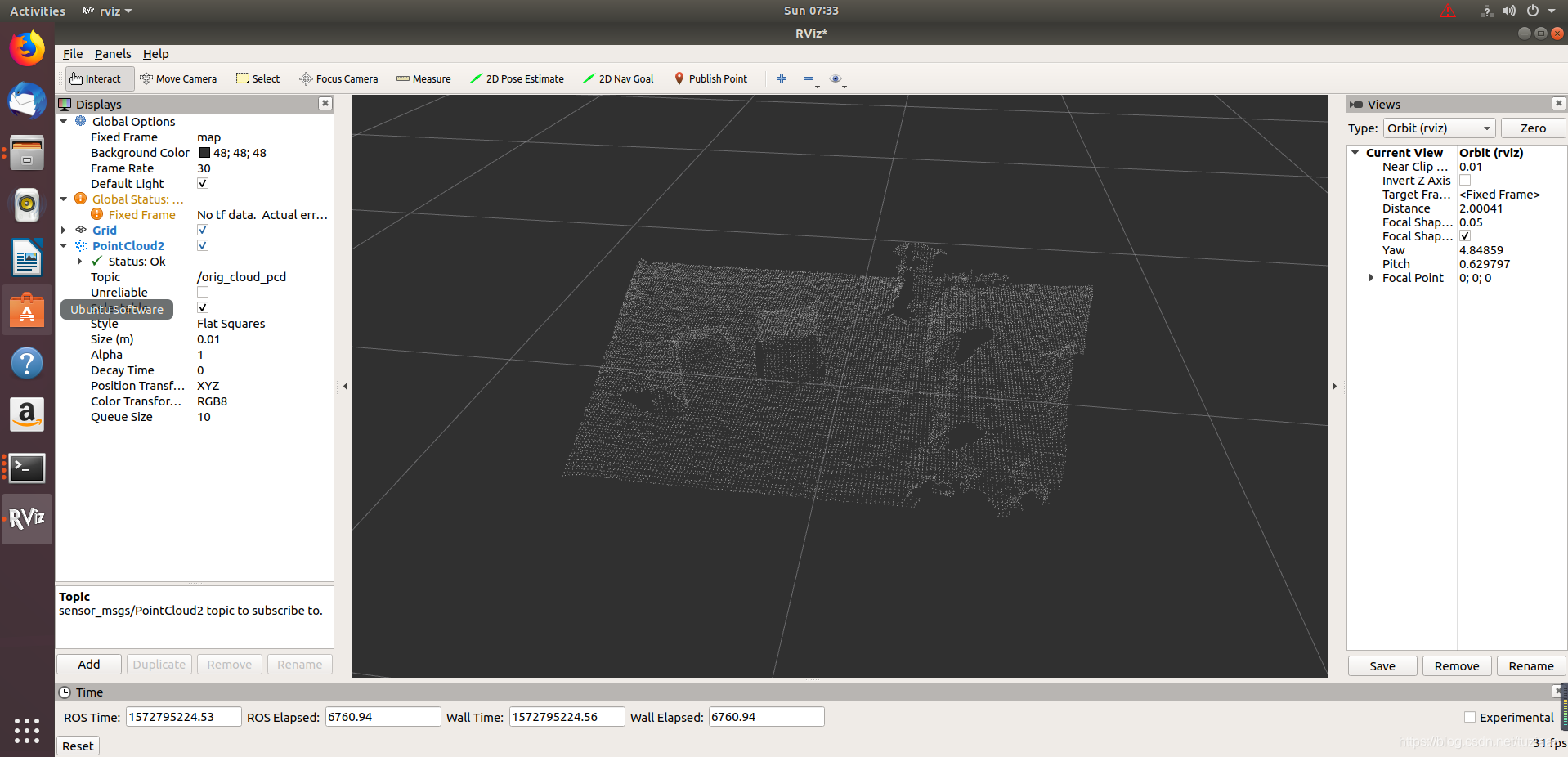The height and width of the screenshot is (757, 1568).
Task: Select 2D Nav Goal tool
Action: (618, 79)
